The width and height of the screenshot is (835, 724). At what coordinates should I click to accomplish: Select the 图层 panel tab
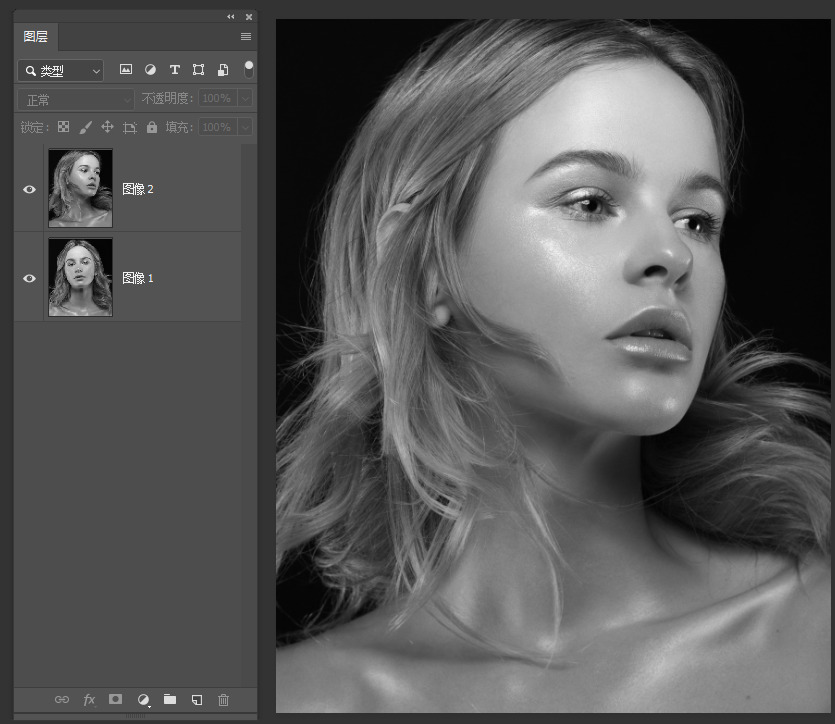(36, 37)
